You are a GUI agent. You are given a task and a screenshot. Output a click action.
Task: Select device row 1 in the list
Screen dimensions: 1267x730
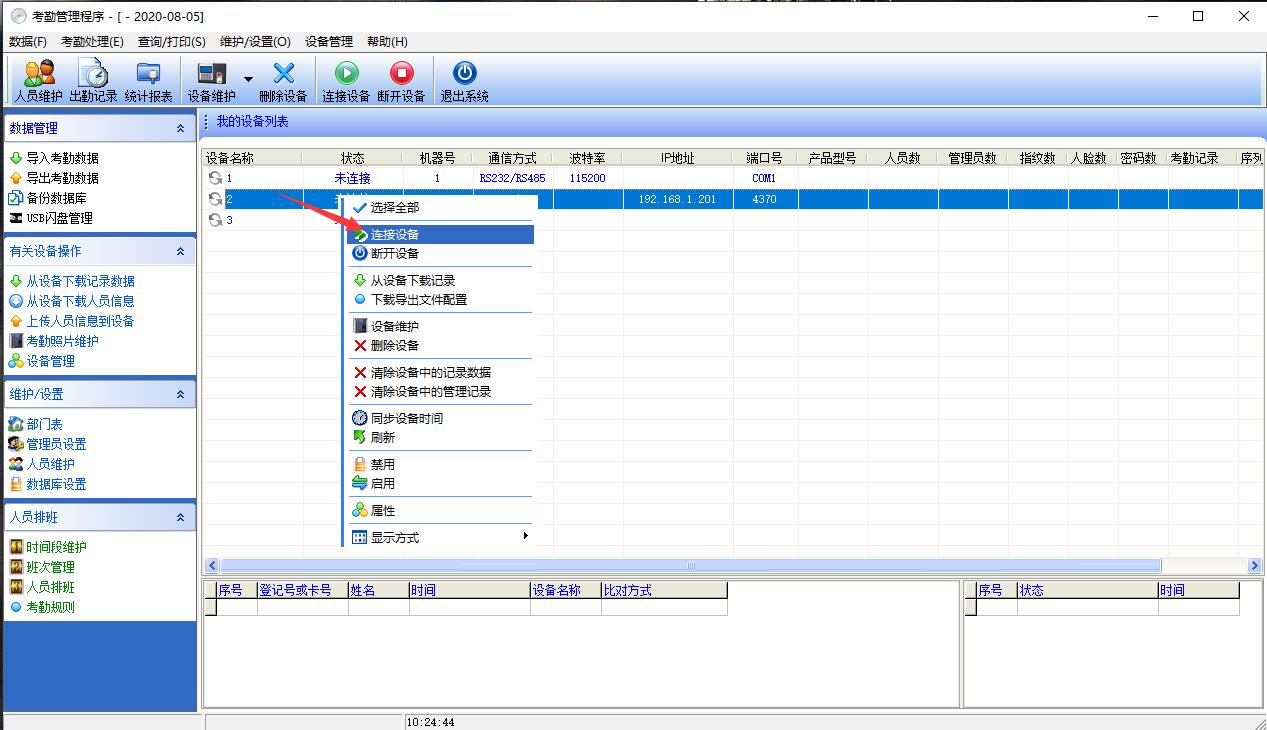click(x=260, y=178)
